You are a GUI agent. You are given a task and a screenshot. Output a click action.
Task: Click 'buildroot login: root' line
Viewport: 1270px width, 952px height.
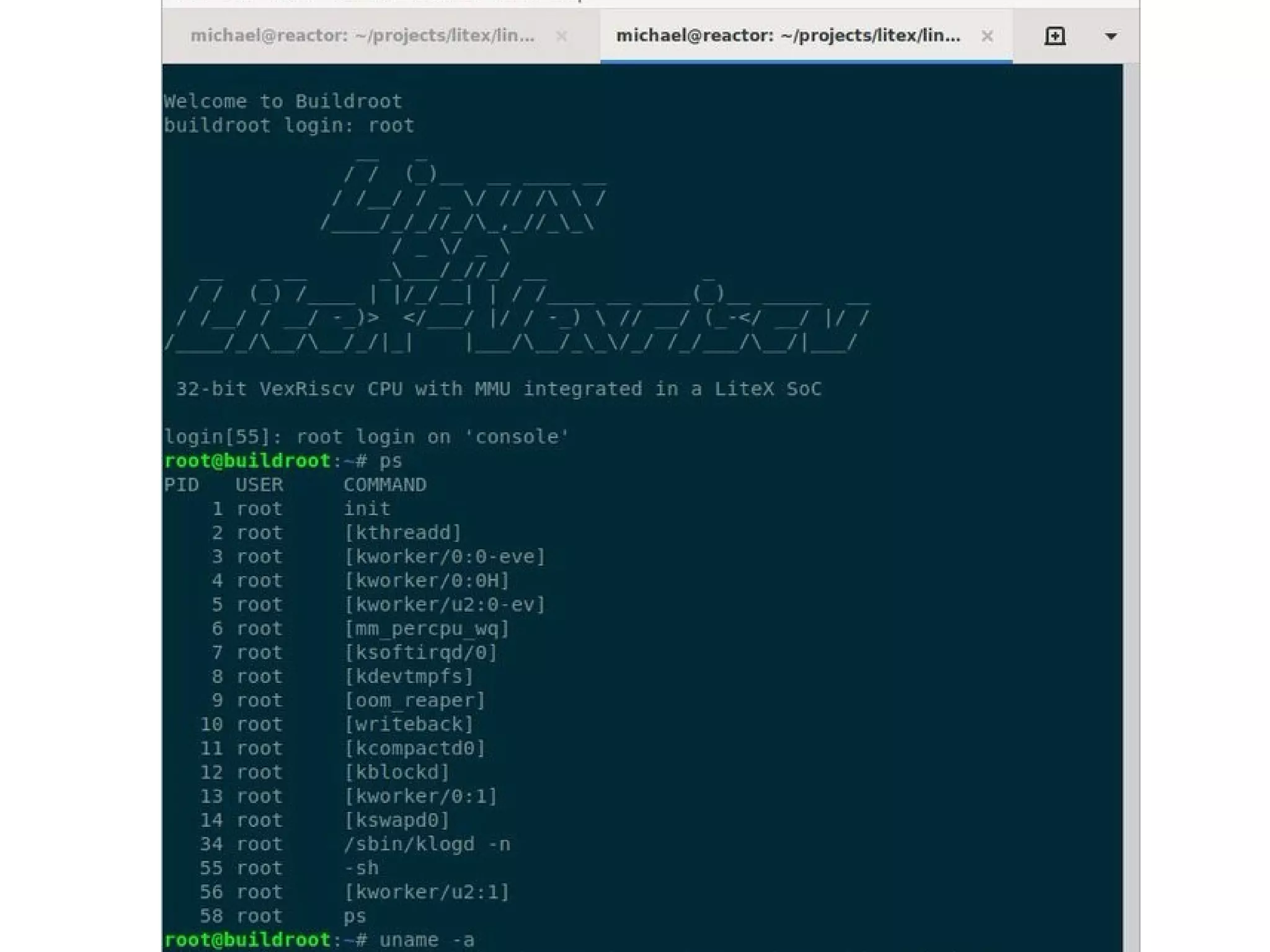[x=289, y=125]
